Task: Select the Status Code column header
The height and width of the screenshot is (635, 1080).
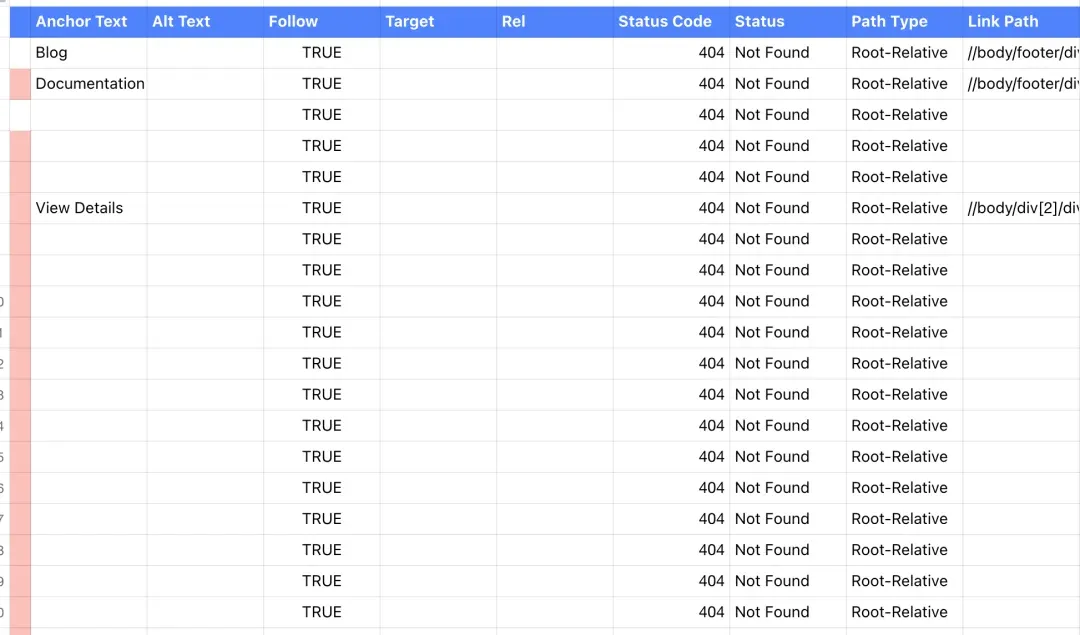Action: click(x=665, y=21)
